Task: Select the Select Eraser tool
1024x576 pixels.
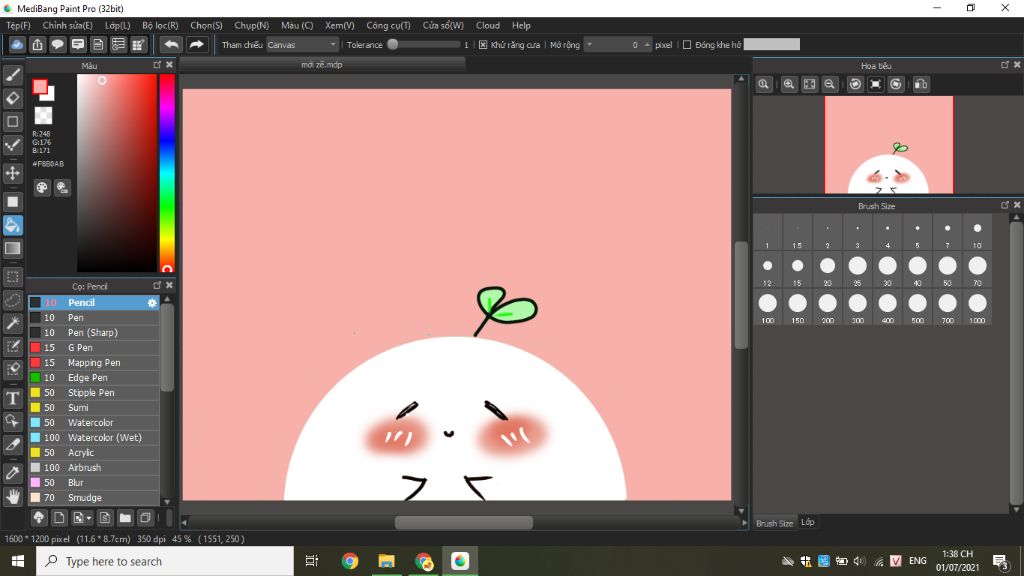Action: [12, 369]
